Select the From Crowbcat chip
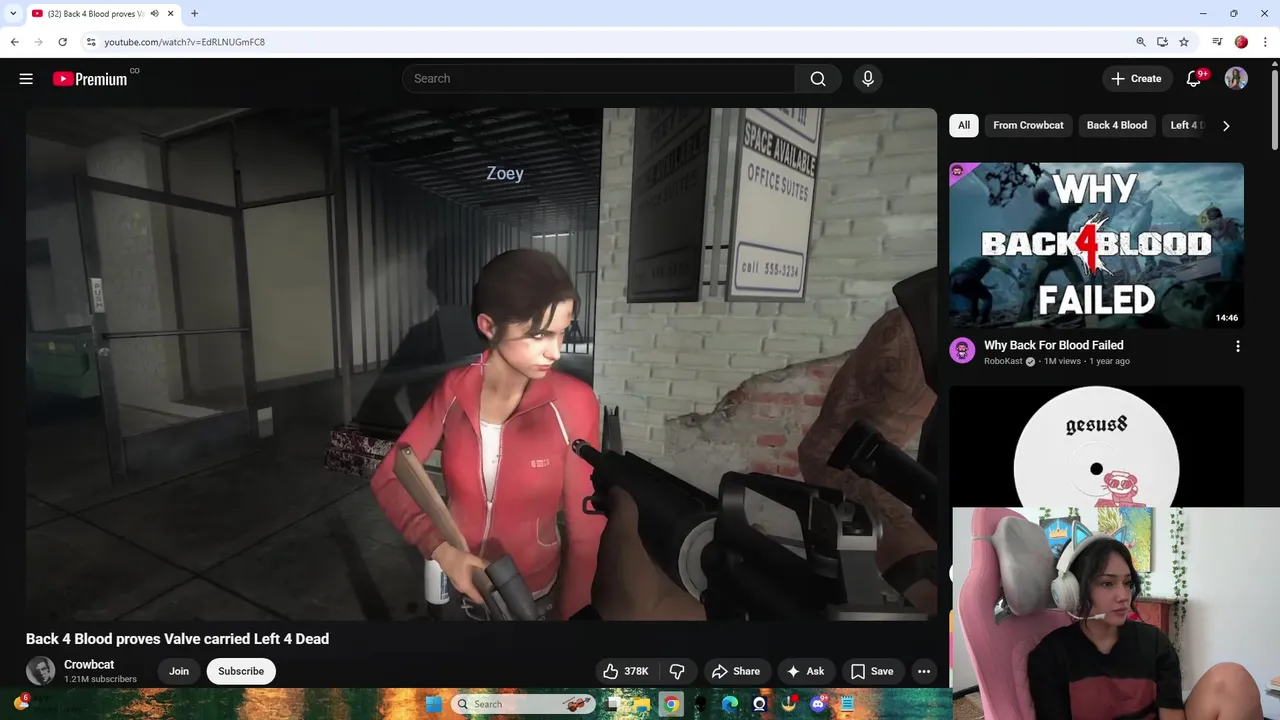 click(1028, 125)
